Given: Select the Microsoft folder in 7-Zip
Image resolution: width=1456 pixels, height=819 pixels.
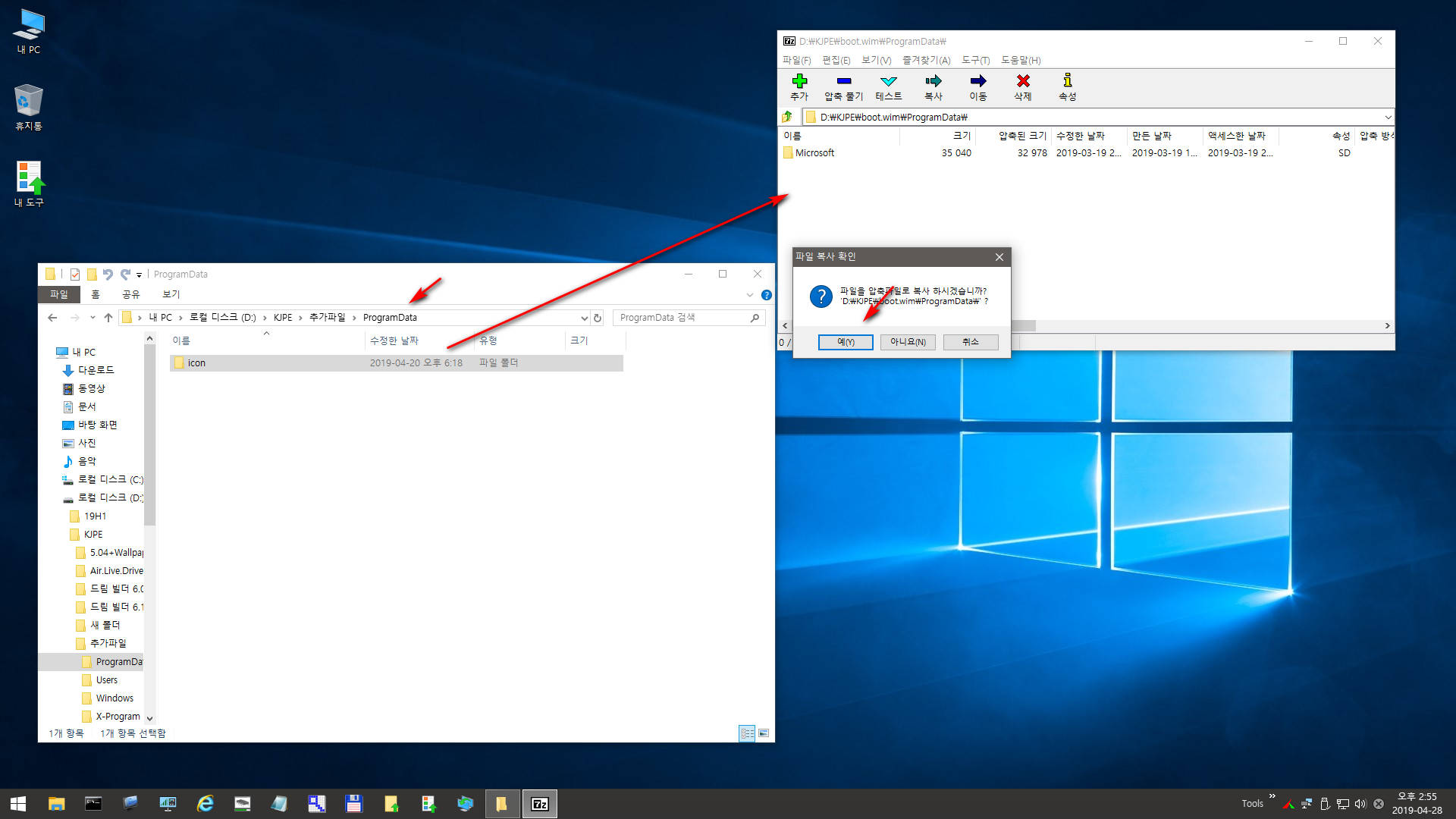Looking at the screenshot, I should (x=814, y=153).
